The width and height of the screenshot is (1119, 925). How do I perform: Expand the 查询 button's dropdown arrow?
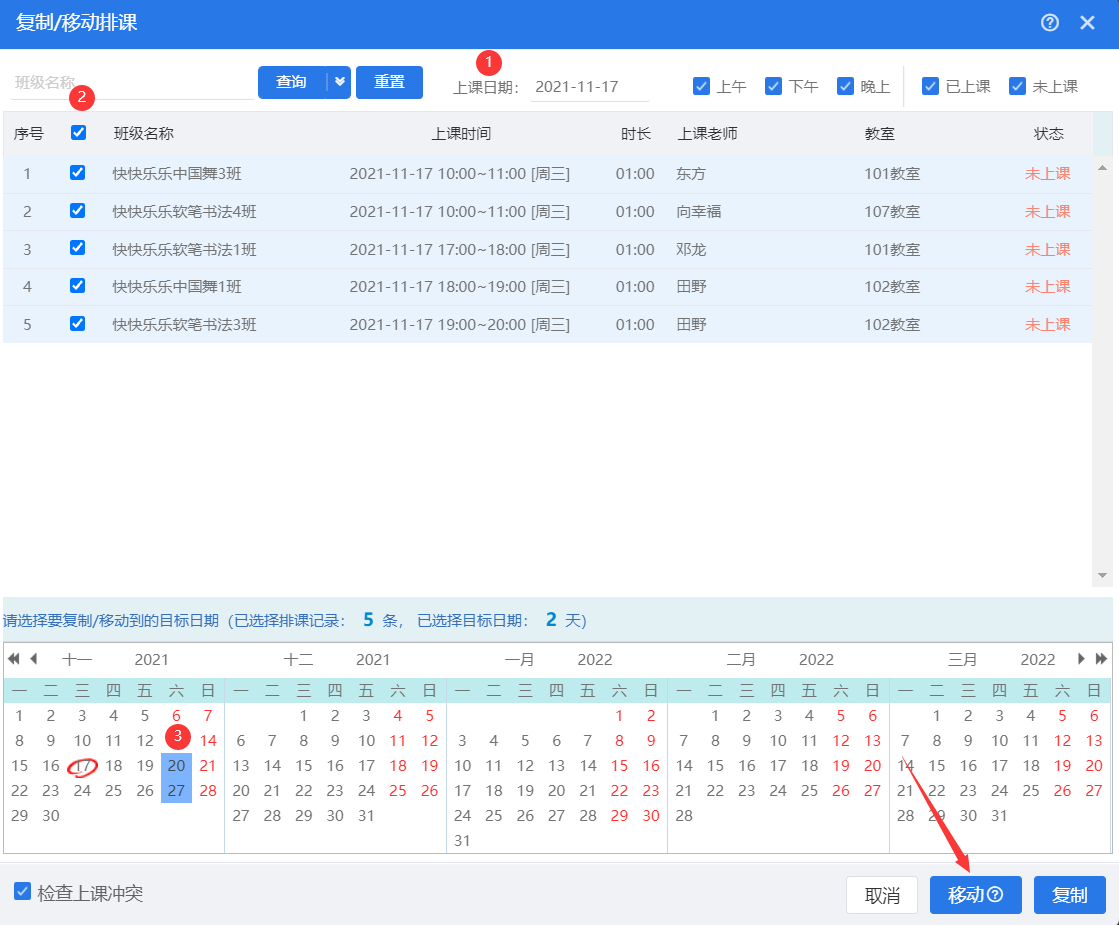coord(340,82)
